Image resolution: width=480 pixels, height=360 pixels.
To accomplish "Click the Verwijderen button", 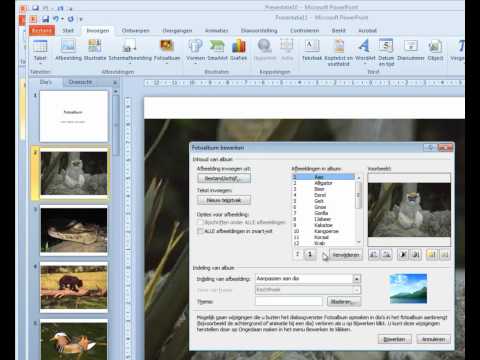I will point(346,255).
